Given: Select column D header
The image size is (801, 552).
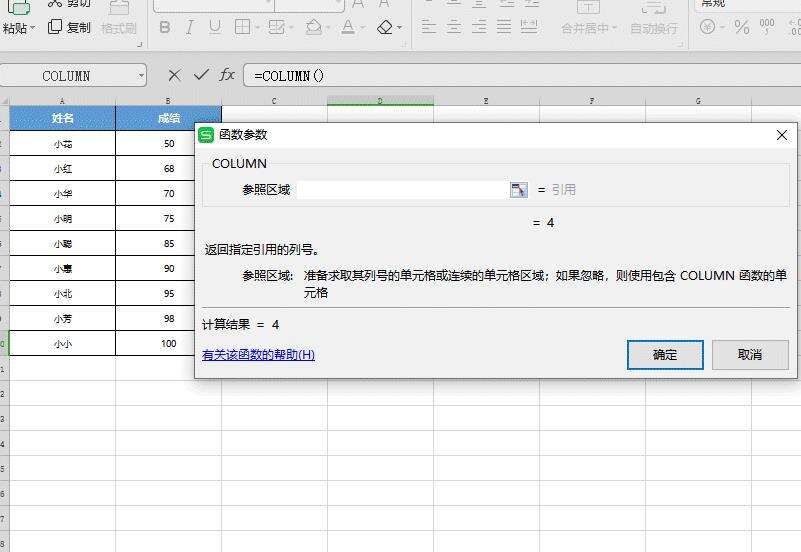Looking at the screenshot, I should pyautogui.click(x=380, y=100).
